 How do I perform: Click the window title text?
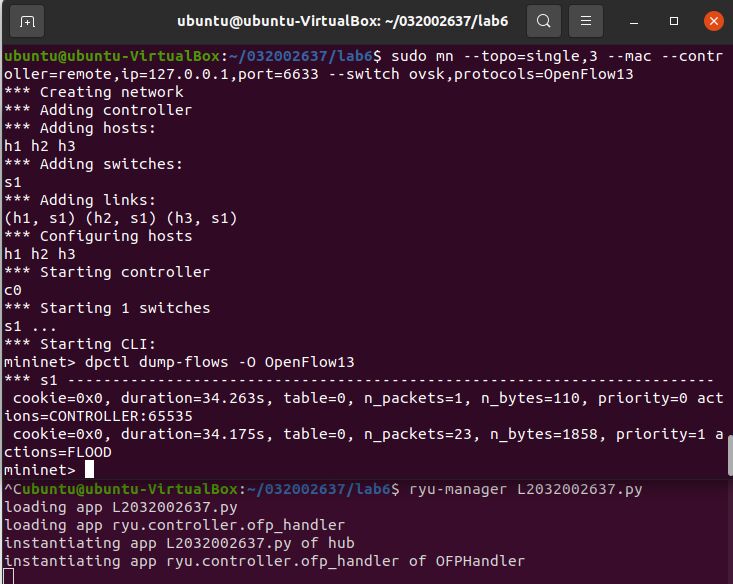click(342, 21)
